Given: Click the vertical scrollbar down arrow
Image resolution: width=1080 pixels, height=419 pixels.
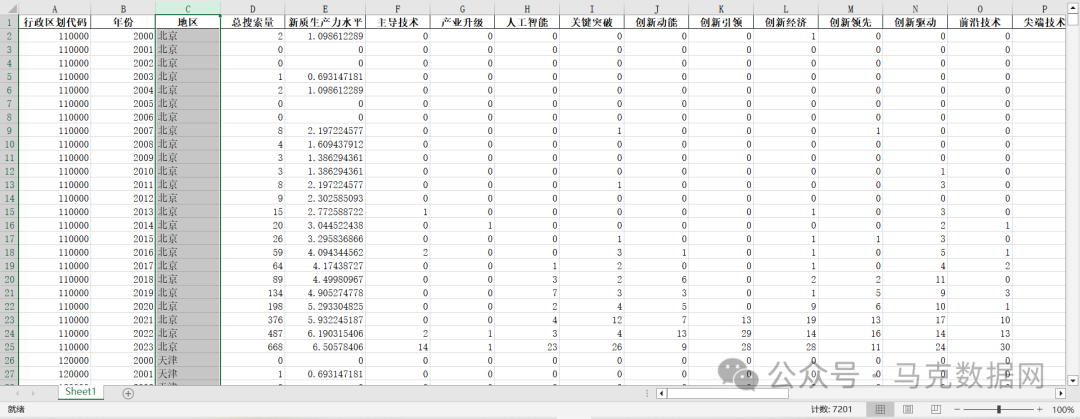Looking at the screenshot, I should [x=1072, y=380].
